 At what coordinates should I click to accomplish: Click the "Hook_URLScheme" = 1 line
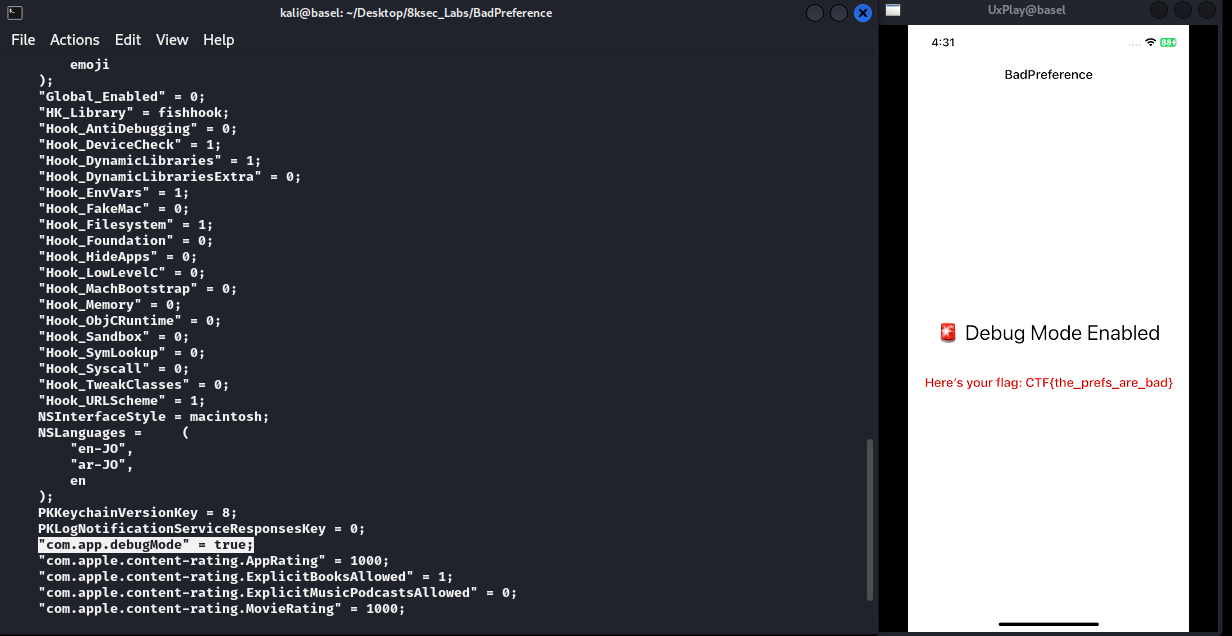pos(121,401)
